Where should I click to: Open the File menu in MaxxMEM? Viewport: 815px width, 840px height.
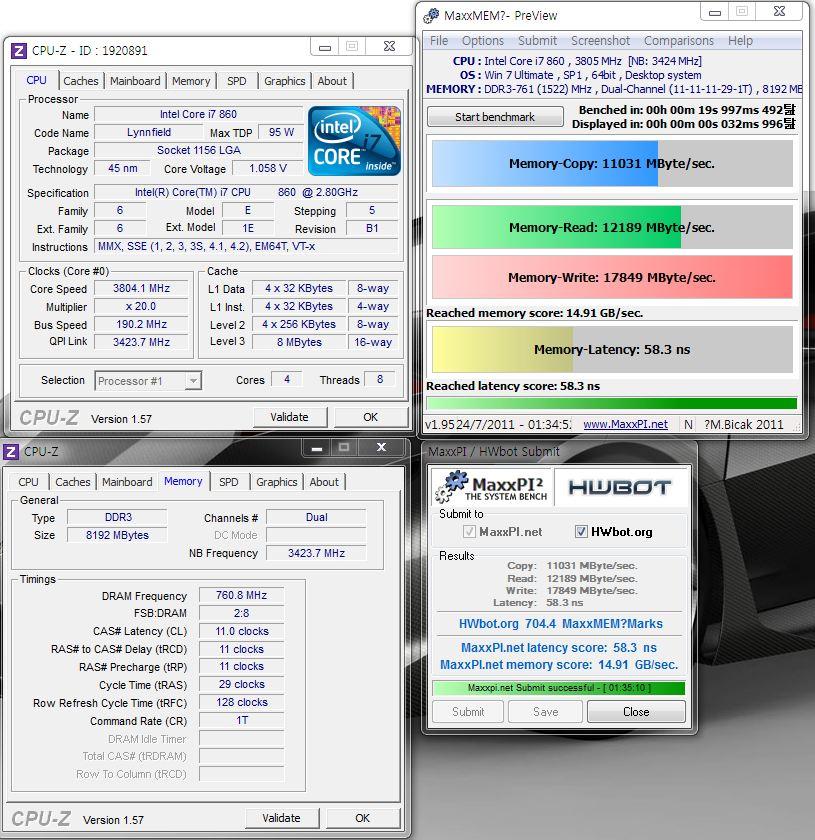pyautogui.click(x=439, y=41)
